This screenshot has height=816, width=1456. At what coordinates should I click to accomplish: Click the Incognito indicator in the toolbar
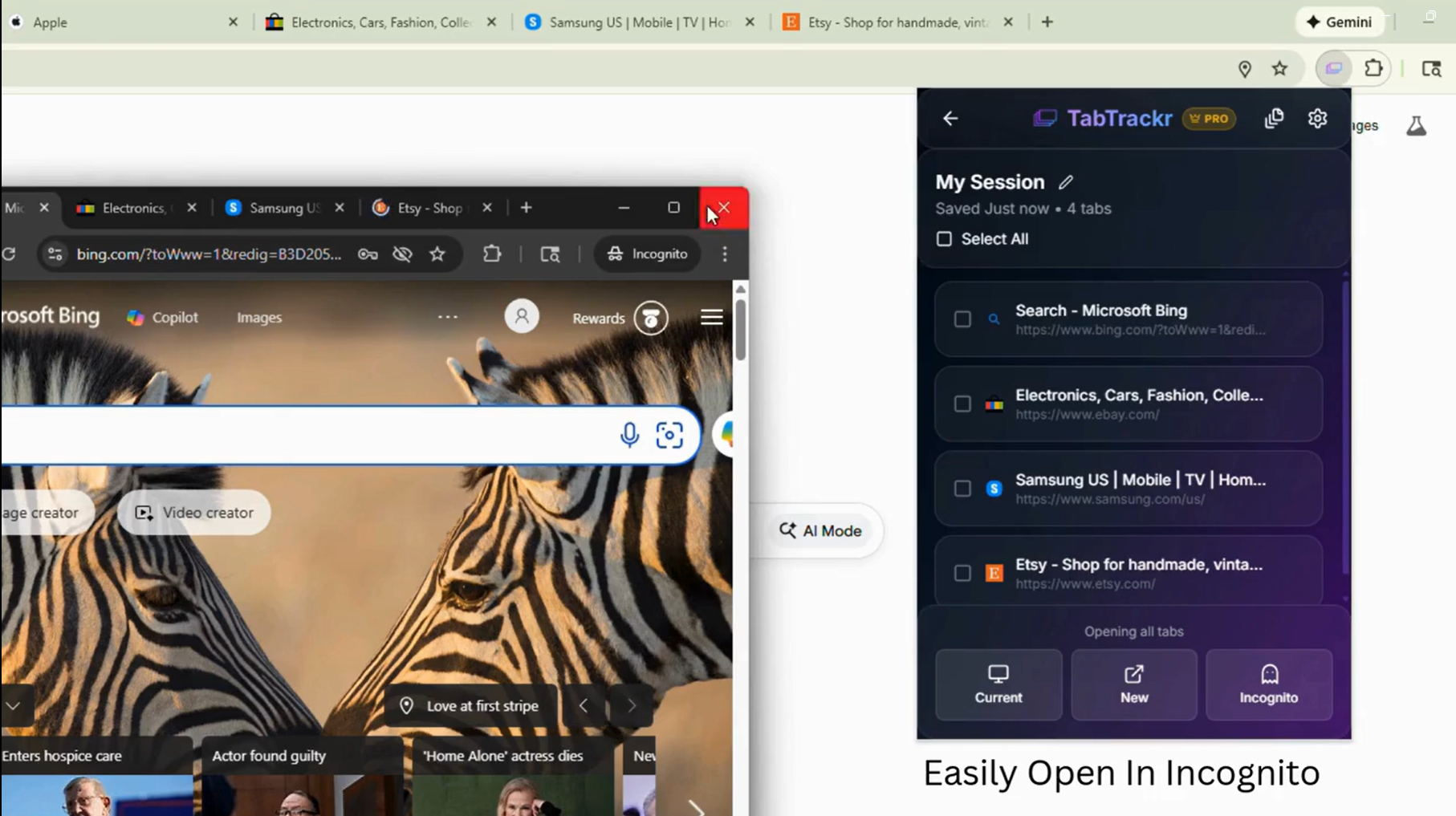[x=647, y=254]
